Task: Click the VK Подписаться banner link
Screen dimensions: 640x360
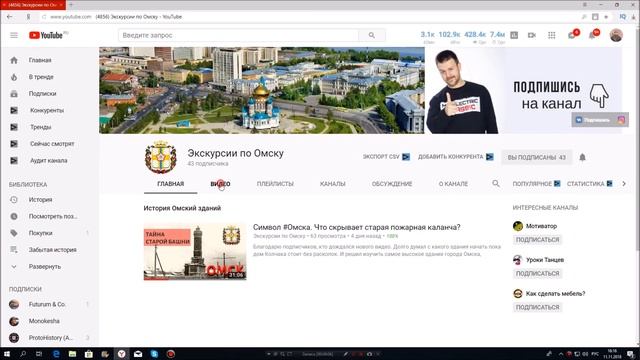Action: (x=593, y=120)
